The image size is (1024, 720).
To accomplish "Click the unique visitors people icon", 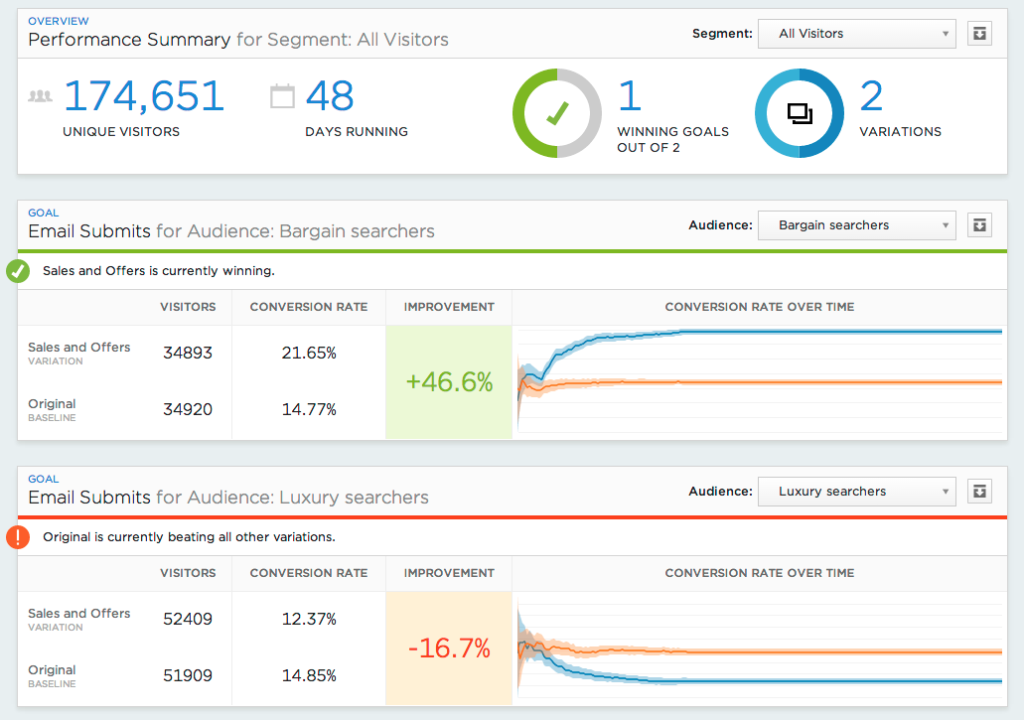I will point(38,95).
